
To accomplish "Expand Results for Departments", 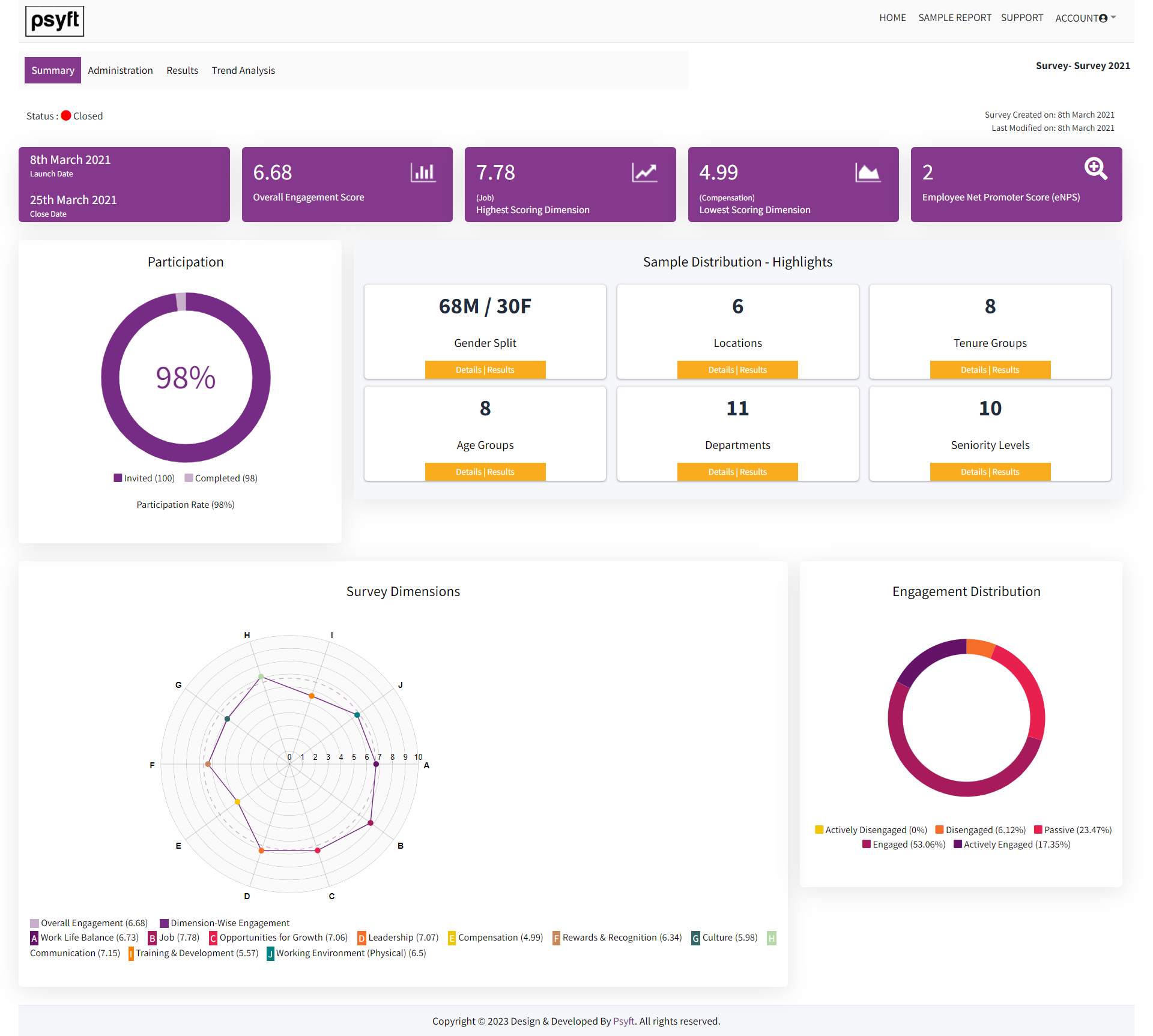I will (752, 472).
